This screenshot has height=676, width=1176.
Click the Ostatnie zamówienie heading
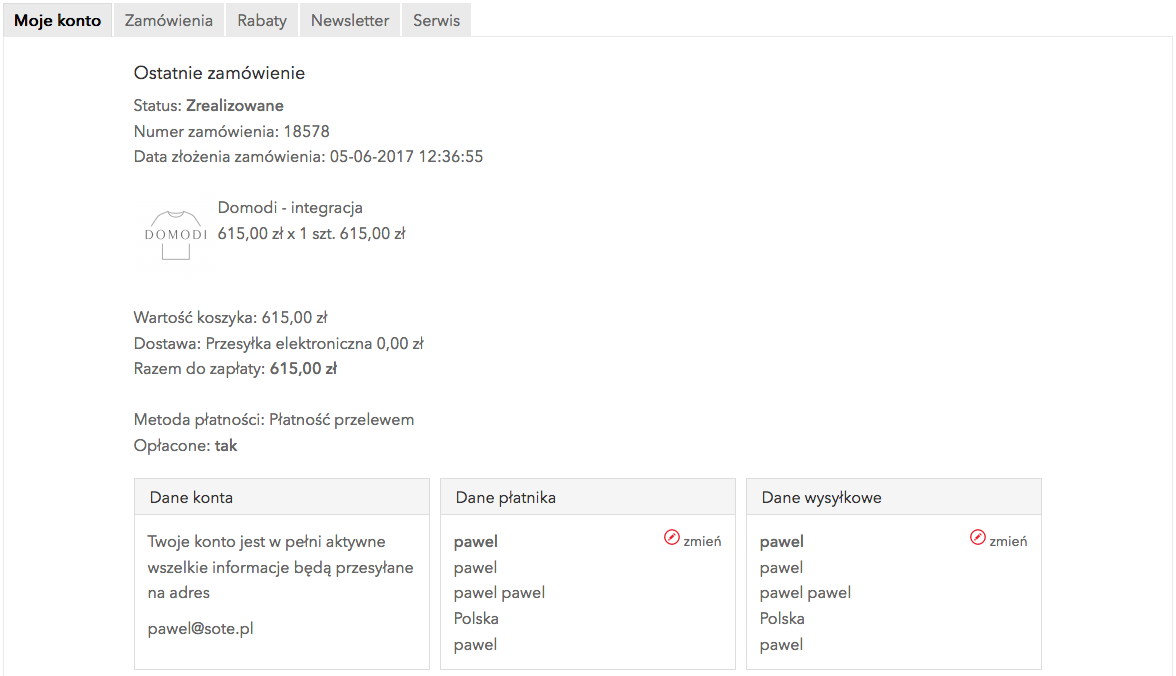click(x=219, y=73)
